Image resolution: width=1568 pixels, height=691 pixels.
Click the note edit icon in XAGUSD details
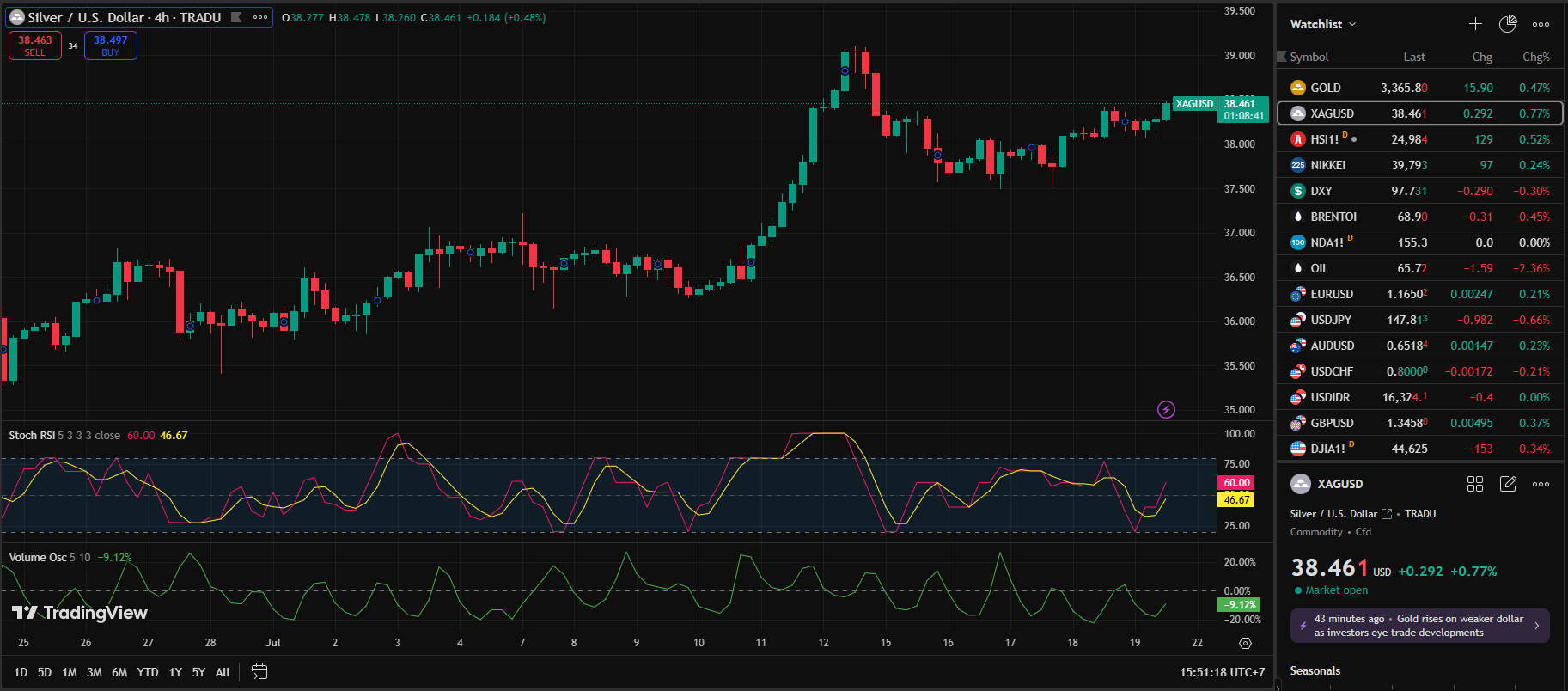[x=1508, y=484]
